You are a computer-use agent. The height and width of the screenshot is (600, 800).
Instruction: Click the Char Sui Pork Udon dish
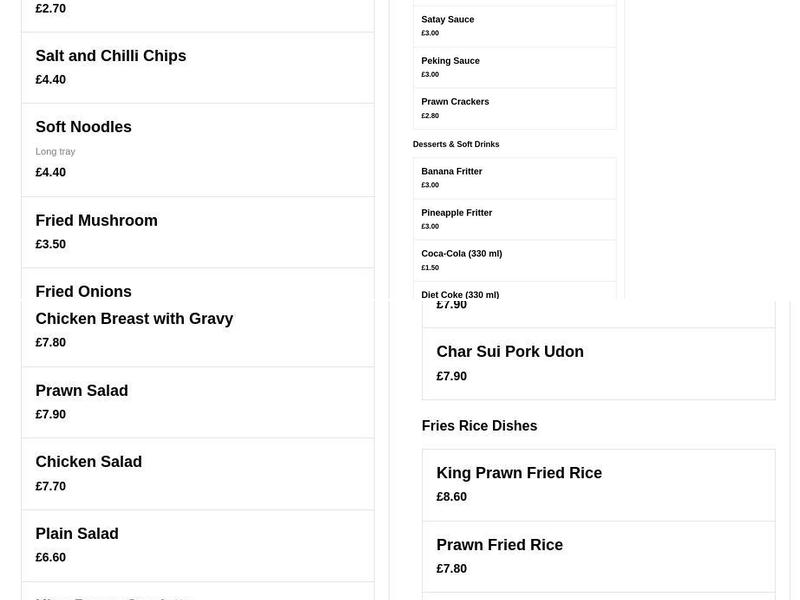pyautogui.click(x=510, y=352)
